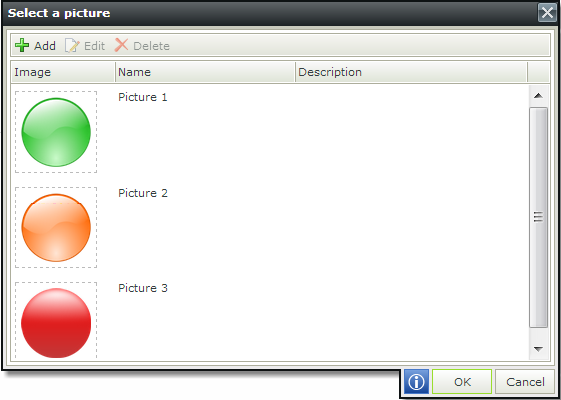Select the Picture 3 row name
The width and height of the screenshot is (561, 400).
coord(143,288)
